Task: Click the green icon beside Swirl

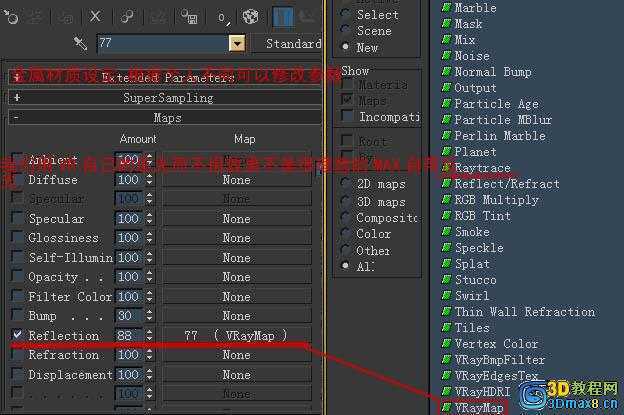Action: pyautogui.click(x=447, y=296)
